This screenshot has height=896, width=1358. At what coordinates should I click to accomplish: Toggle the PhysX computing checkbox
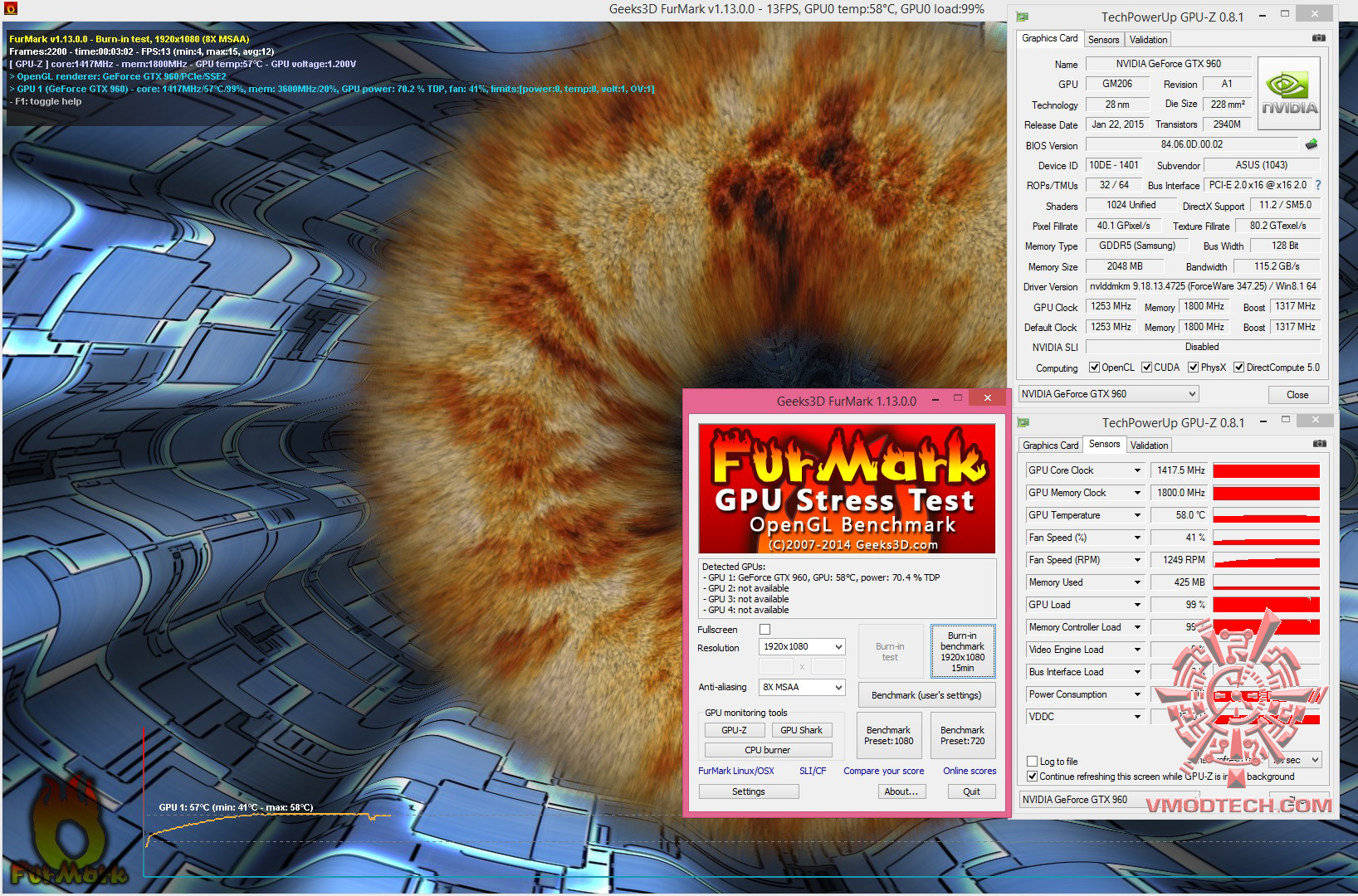point(1194,368)
